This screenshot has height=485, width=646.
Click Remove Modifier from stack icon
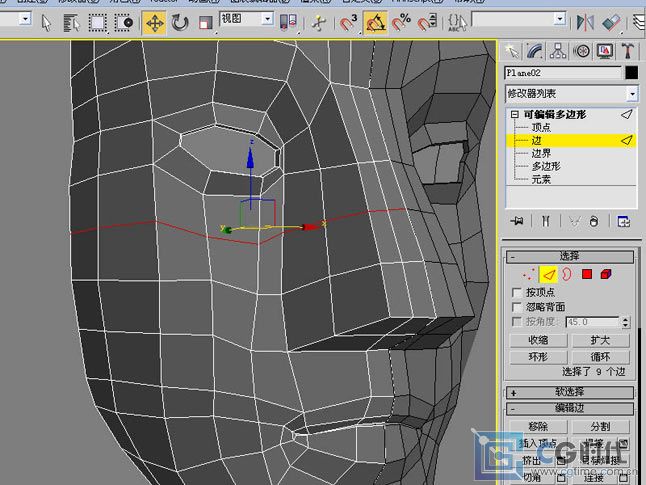pos(594,222)
